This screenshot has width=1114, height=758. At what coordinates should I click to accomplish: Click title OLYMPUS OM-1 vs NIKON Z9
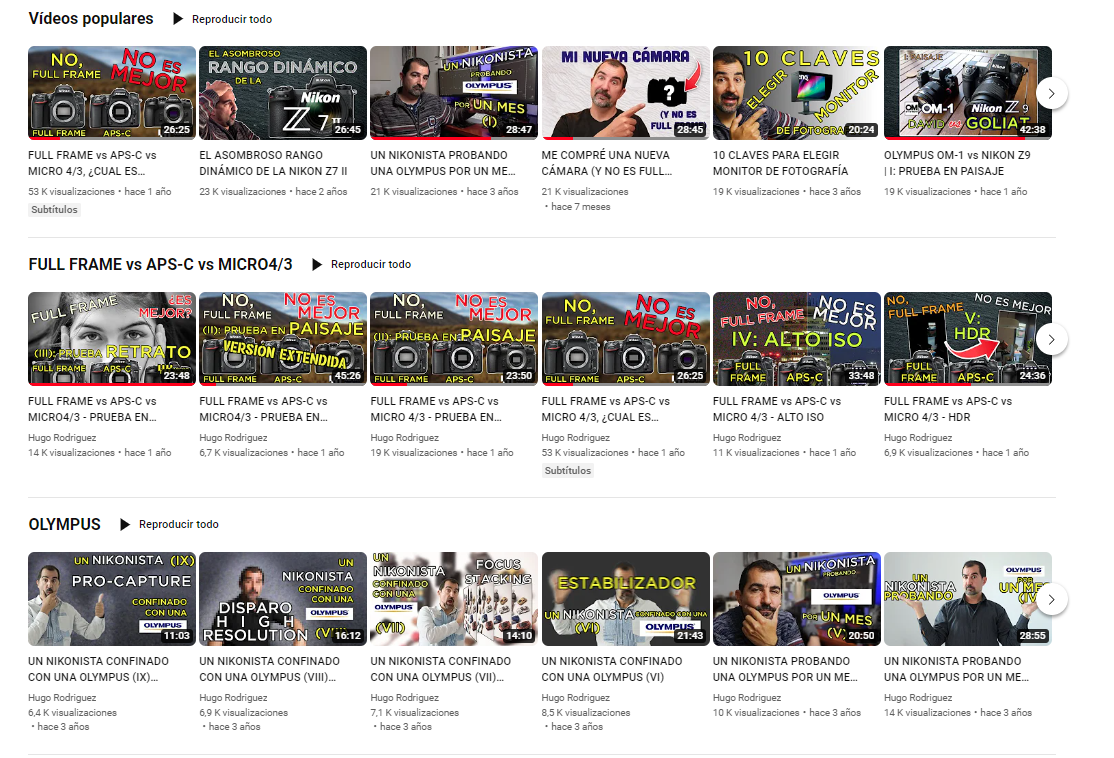pyautogui.click(x=957, y=163)
